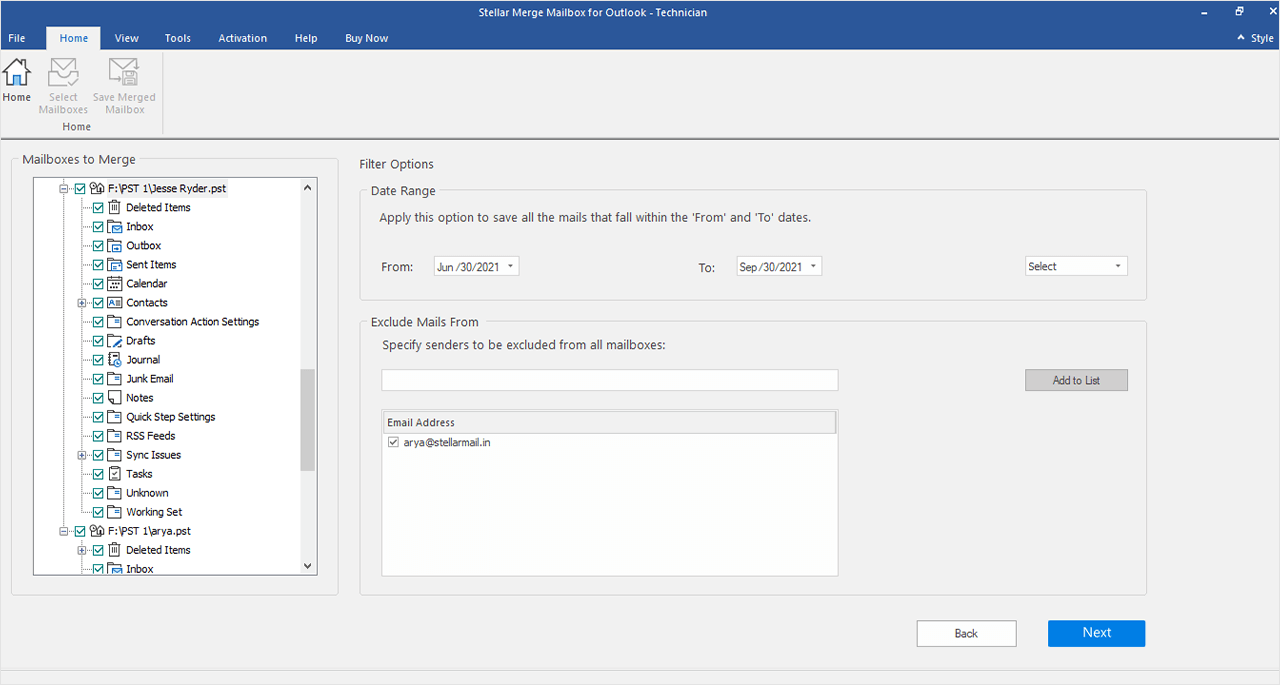The height and width of the screenshot is (685, 1280).
Task: Click the Sent Items folder icon
Action: pyautogui.click(x=115, y=264)
